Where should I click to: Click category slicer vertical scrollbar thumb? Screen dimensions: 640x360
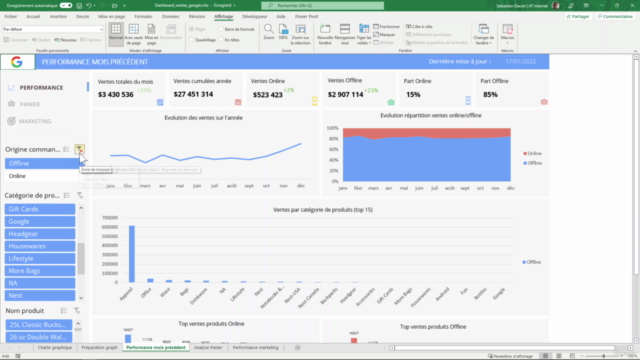click(x=81, y=258)
